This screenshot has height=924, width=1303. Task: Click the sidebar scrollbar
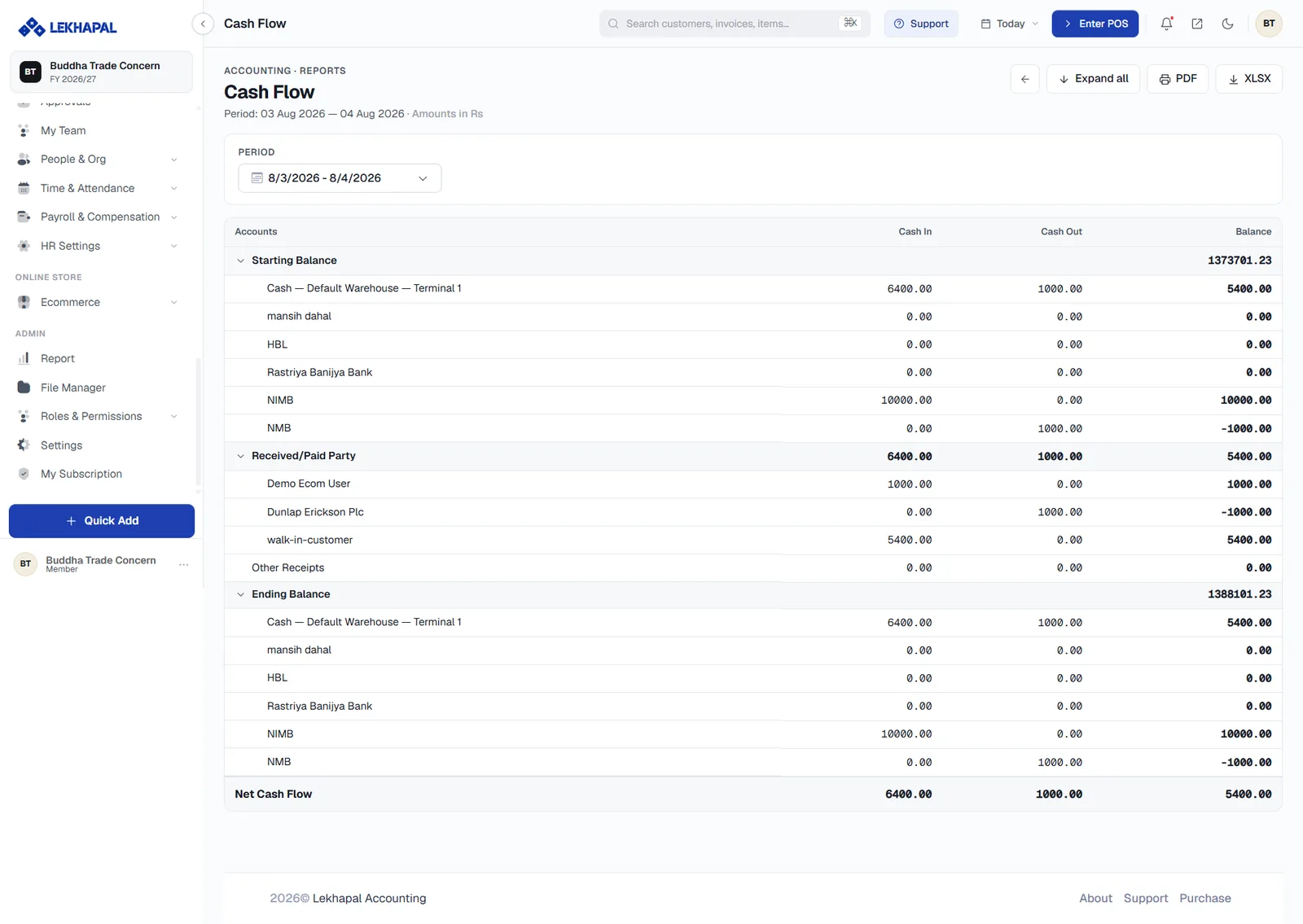(198, 423)
